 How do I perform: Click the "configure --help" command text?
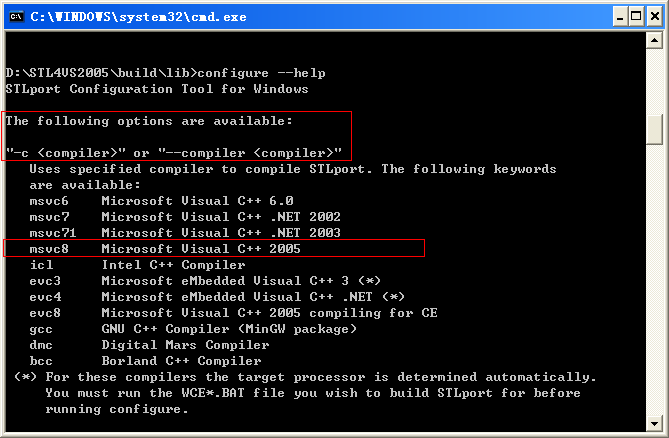262,73
